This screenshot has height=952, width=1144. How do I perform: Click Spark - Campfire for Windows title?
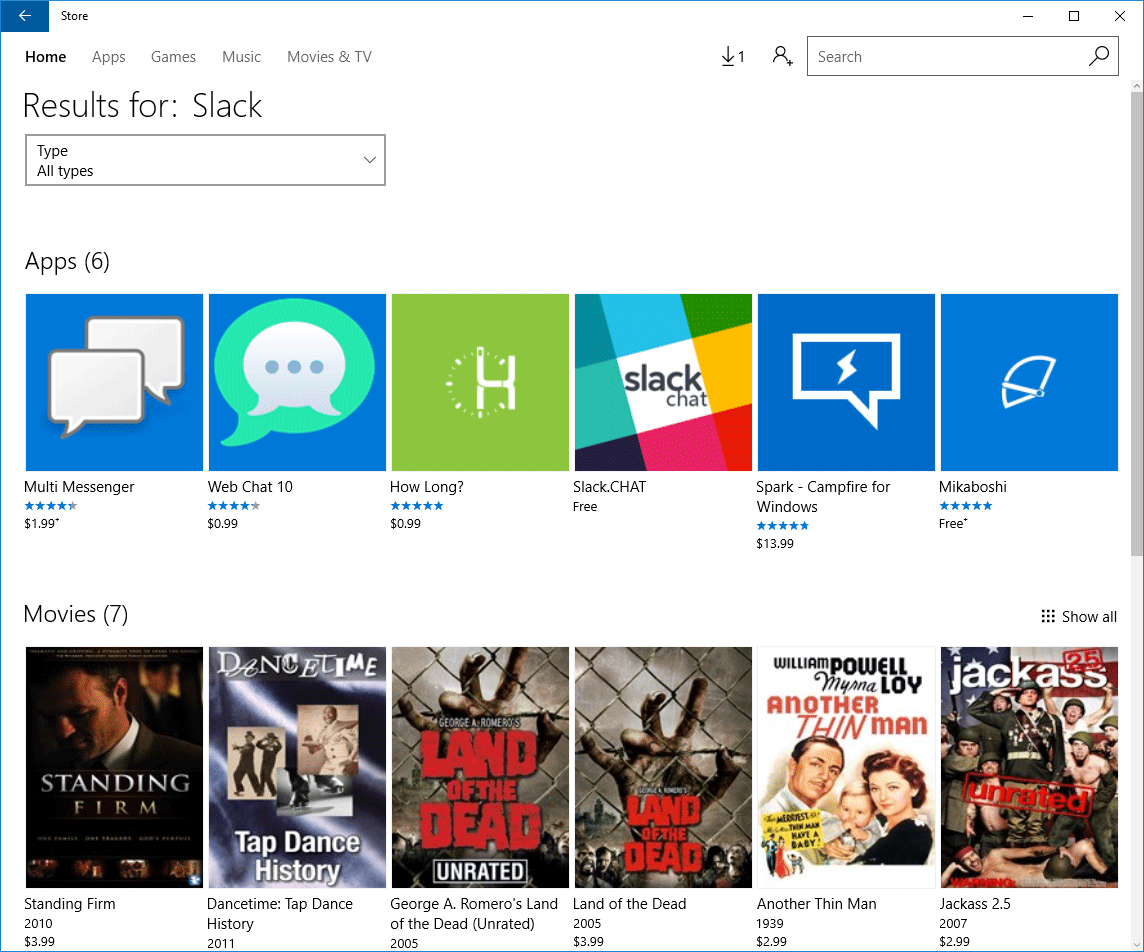tap(823, 497)
